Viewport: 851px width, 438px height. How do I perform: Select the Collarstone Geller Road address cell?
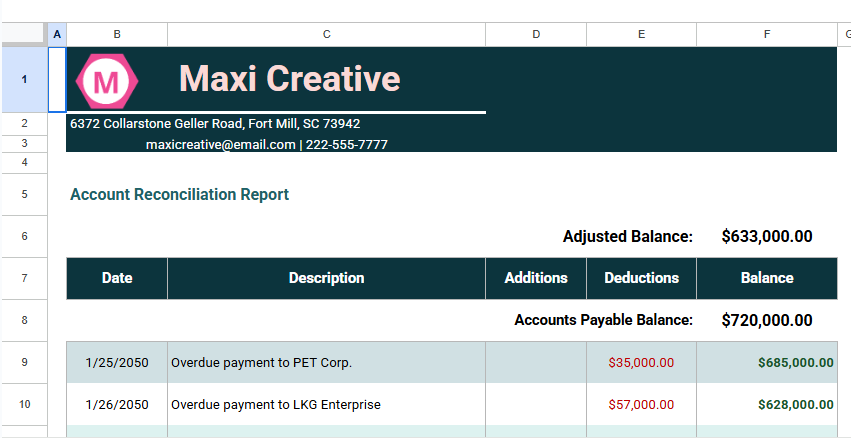point(215,123)
